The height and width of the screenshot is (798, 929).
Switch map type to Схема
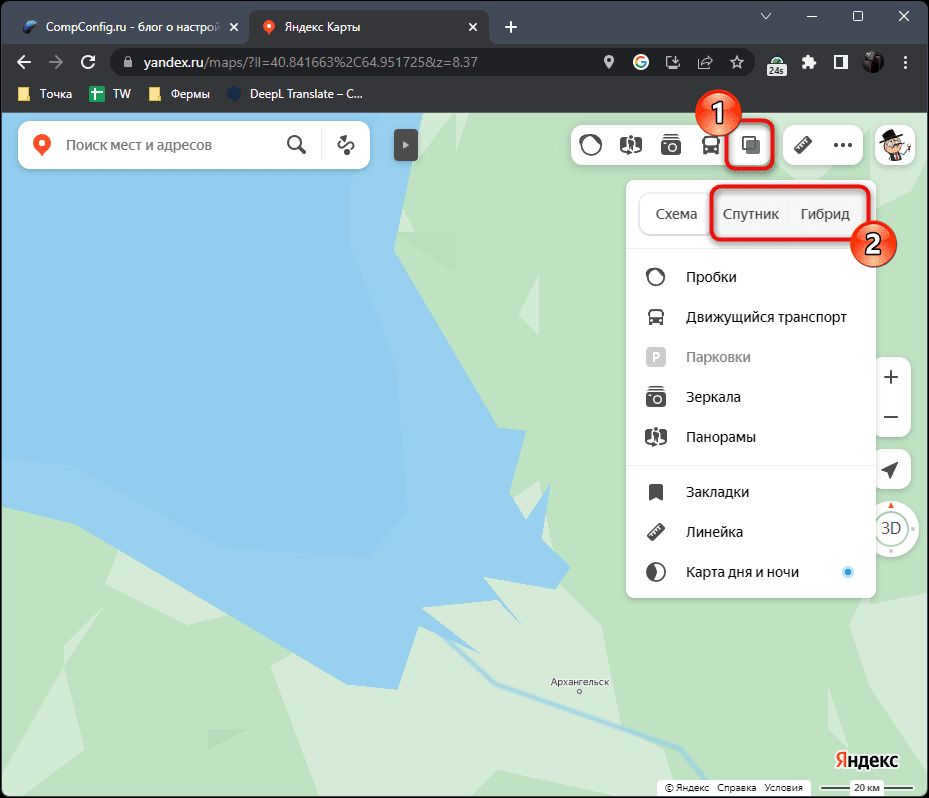pyautogui.click(x=676, y=214)
